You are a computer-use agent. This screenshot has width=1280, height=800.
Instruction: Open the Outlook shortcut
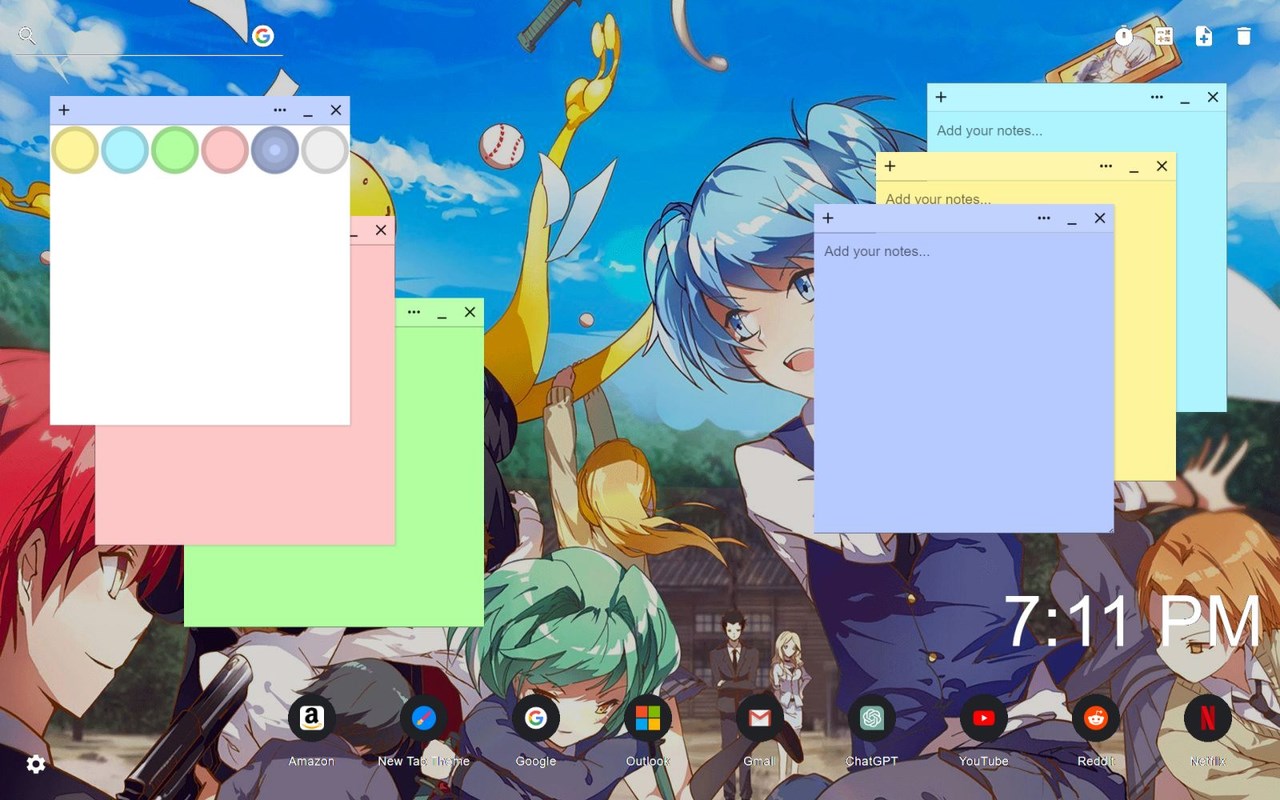[x=647, y=718]
